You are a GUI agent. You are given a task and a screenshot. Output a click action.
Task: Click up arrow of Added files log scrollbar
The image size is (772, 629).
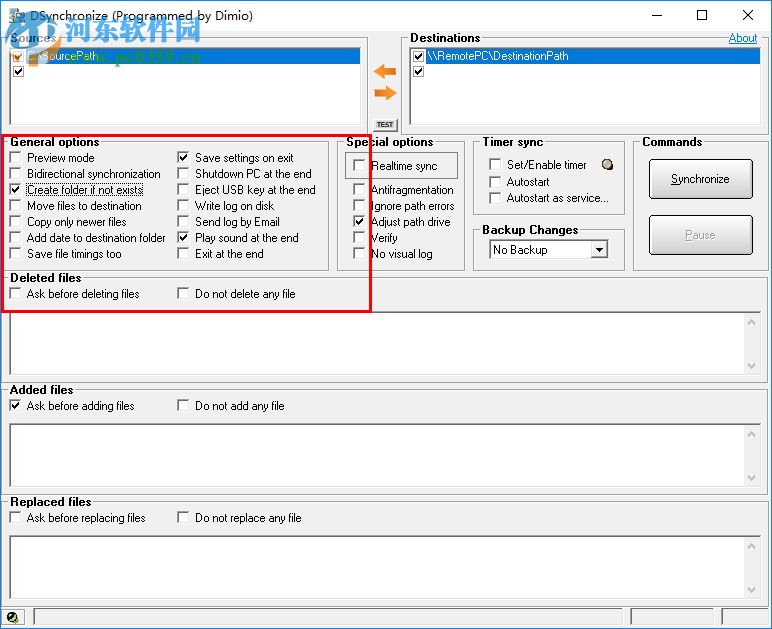tap(751, 434)
